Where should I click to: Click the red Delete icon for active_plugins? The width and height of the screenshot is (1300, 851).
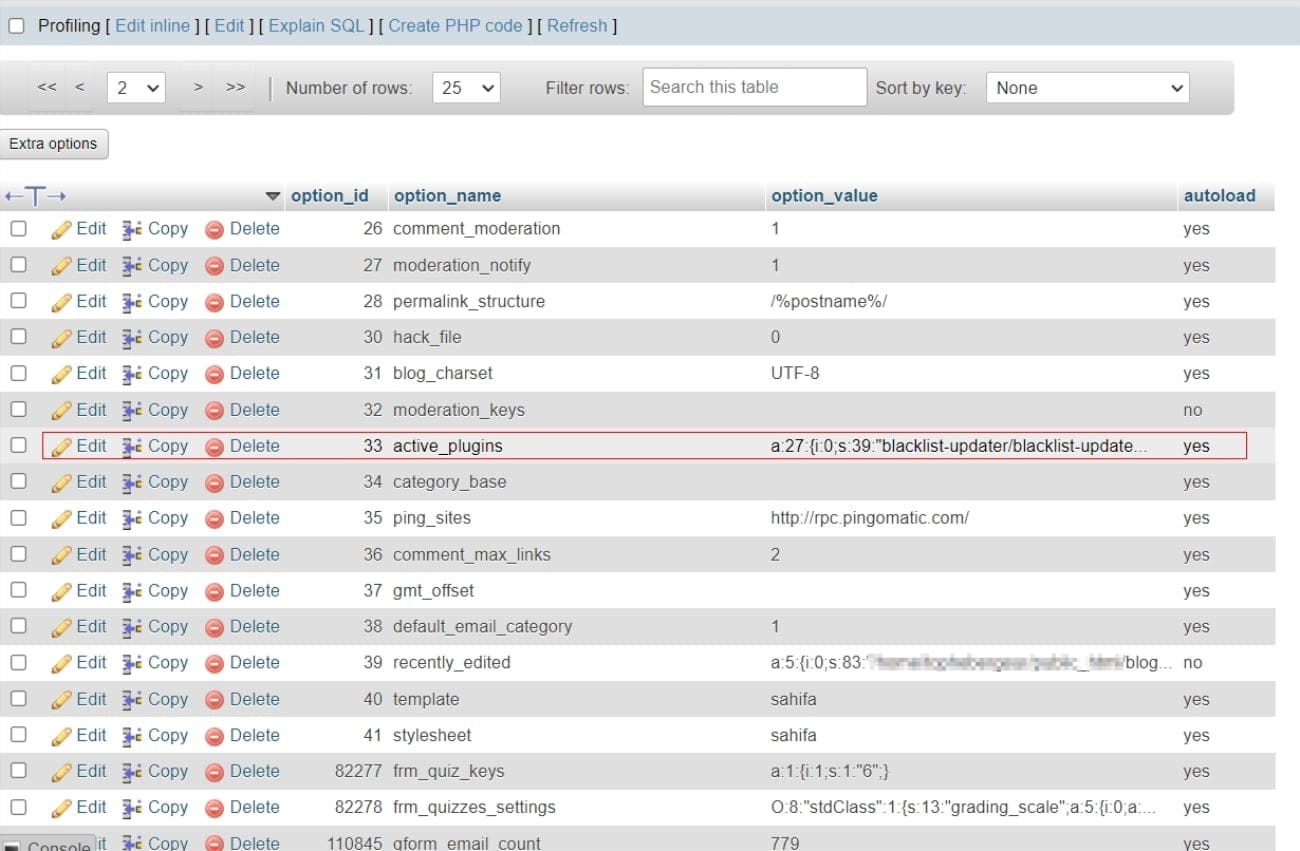pos(214,447)
